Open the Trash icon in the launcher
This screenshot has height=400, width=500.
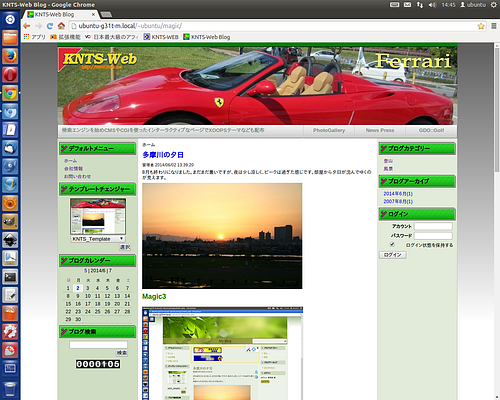[x=10, y=389]
